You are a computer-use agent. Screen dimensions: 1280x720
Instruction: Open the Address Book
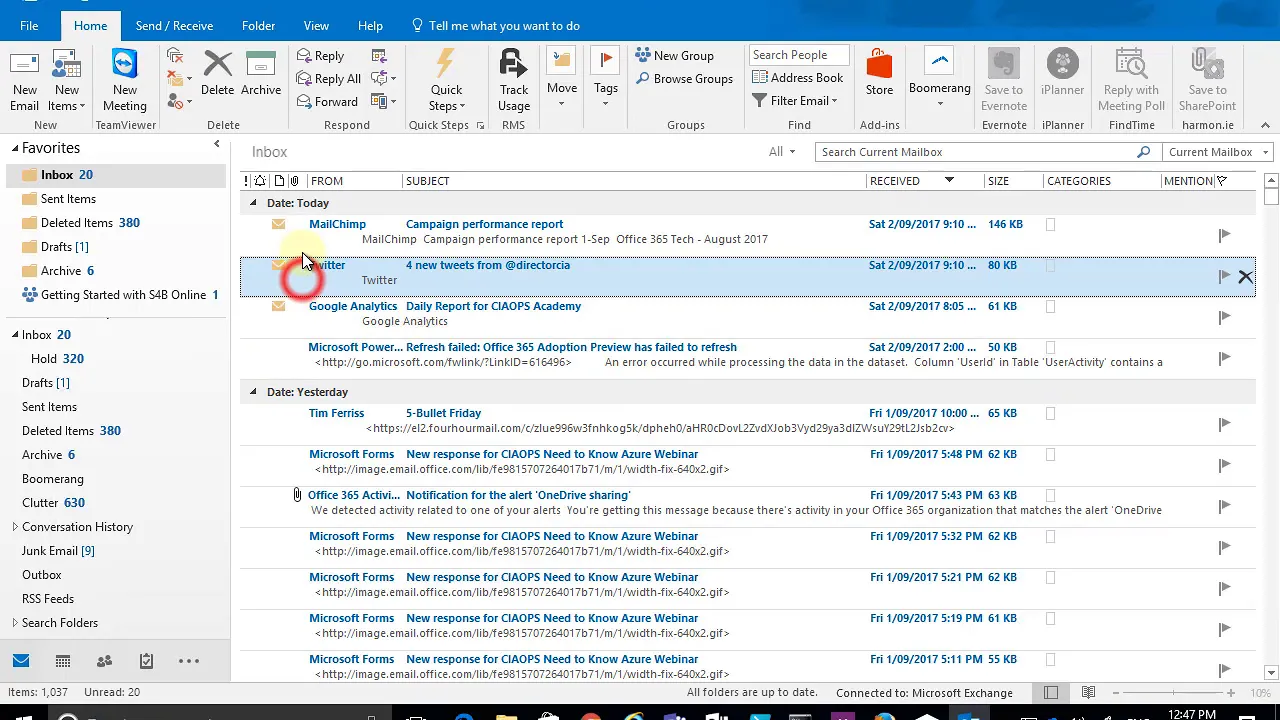coord(798,78)
